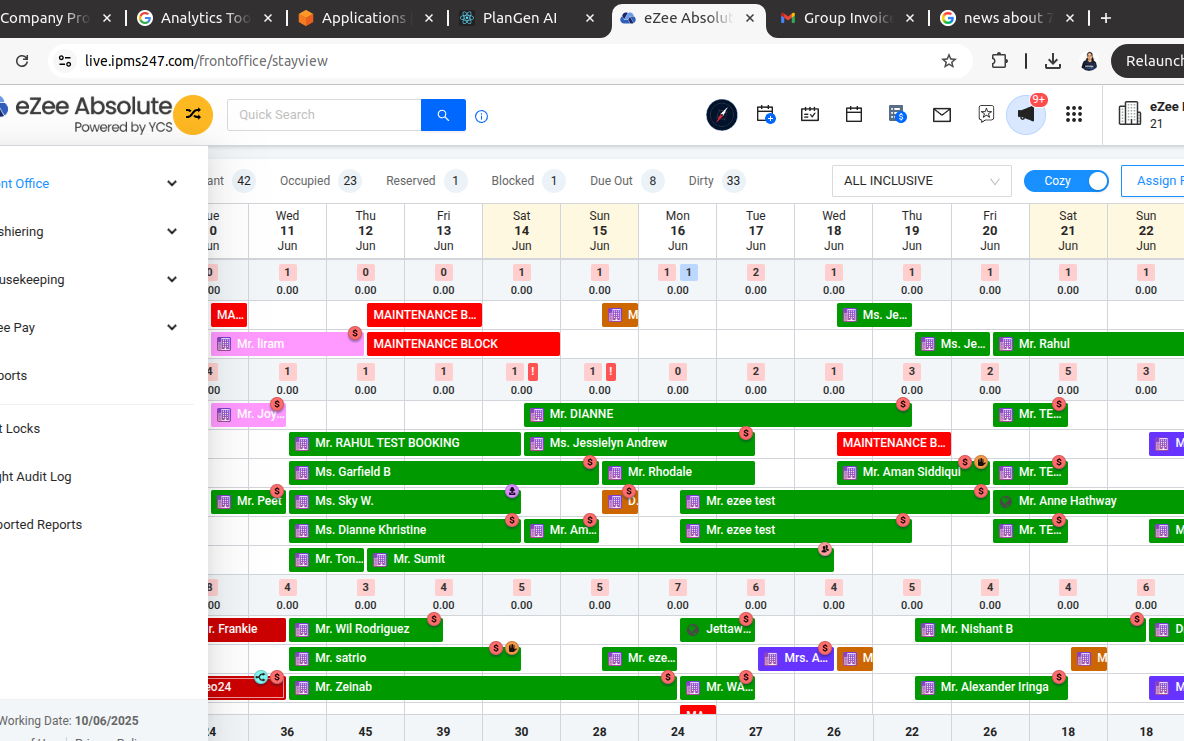This screenshot has height=741, width=1184.
Task: Click the hotel building property icon
Action: [x=1129, y=113]
